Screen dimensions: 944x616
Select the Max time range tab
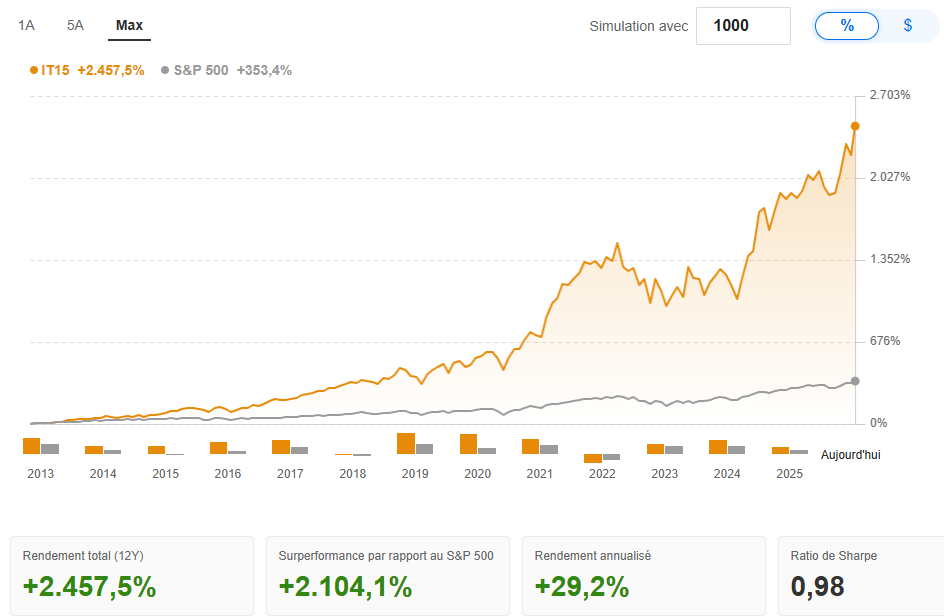tap(129, 25)
